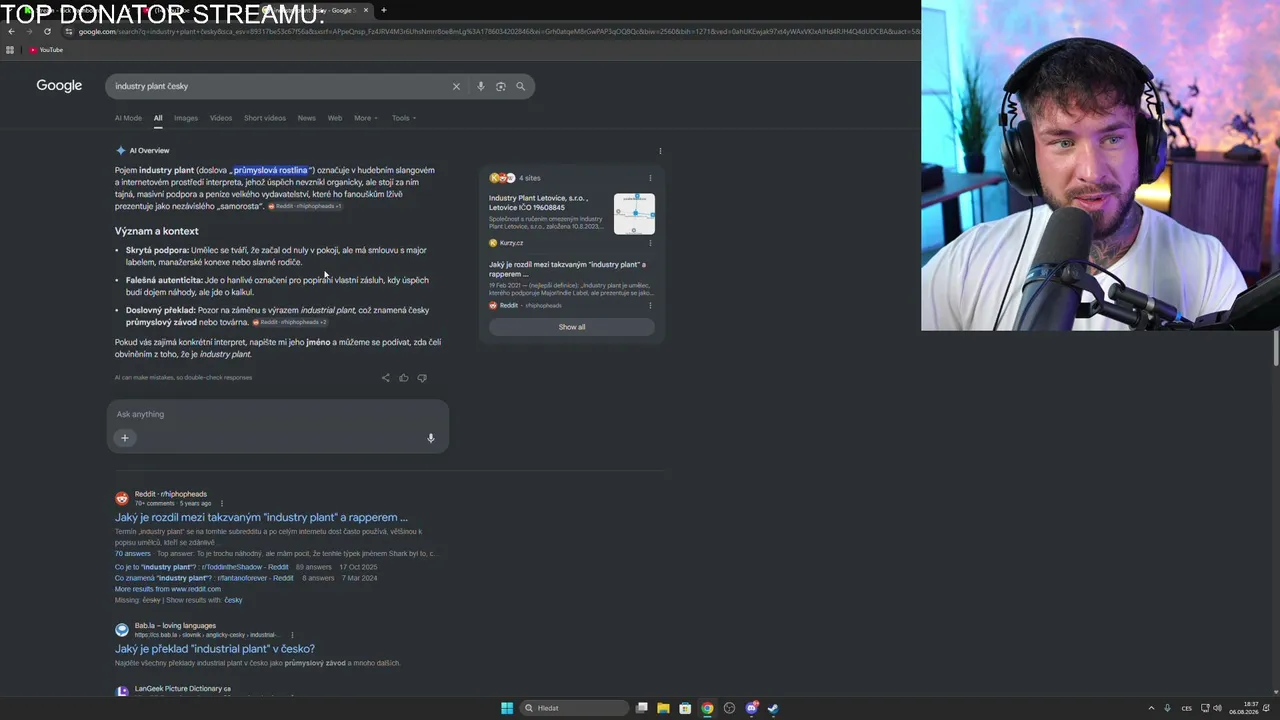
Task: Give a thumbs up to the AI Overview
Action: (x=404, y=378)
